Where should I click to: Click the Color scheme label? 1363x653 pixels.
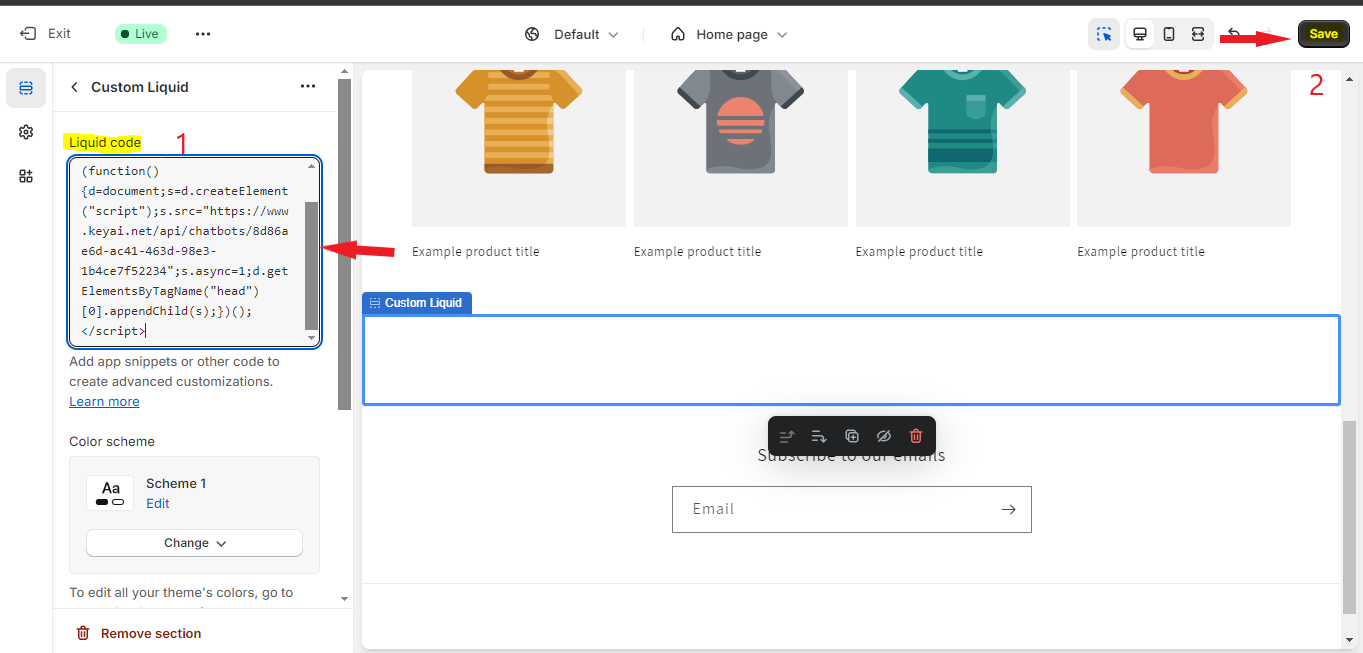pos(112,441)
